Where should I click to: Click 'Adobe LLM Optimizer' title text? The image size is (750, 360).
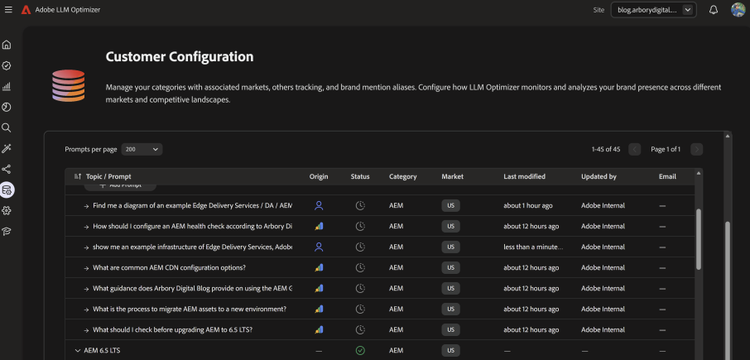tap(67, 10)
